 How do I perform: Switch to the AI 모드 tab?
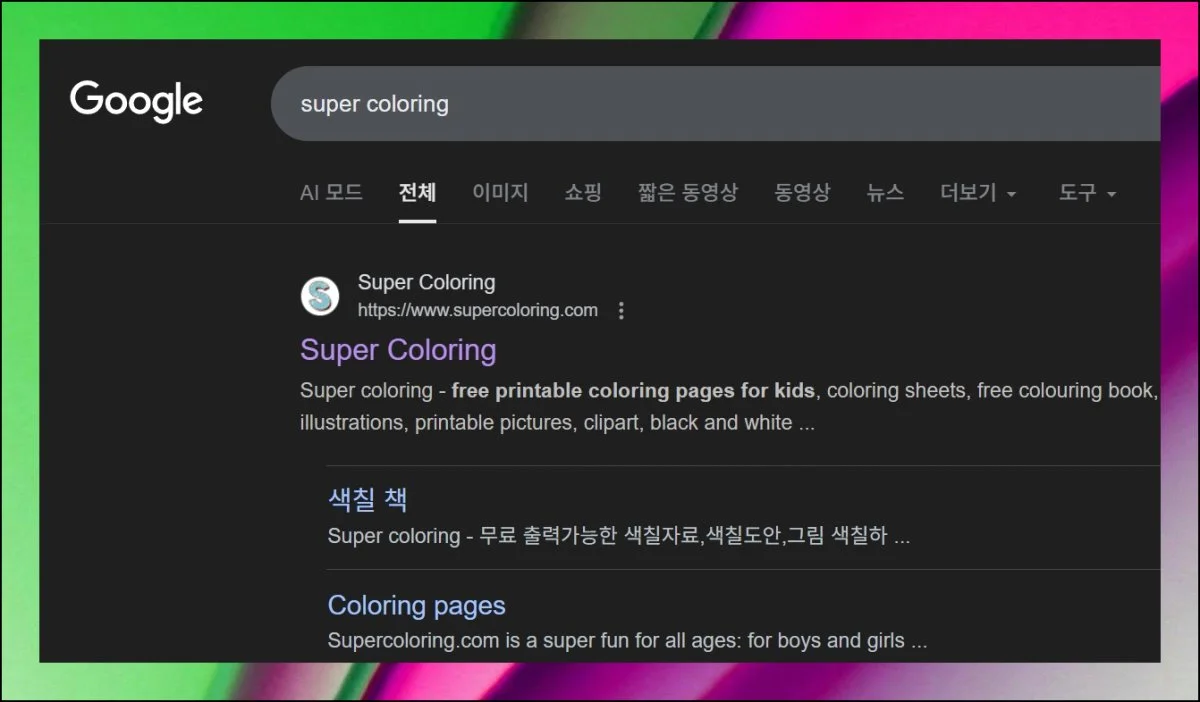331,193
